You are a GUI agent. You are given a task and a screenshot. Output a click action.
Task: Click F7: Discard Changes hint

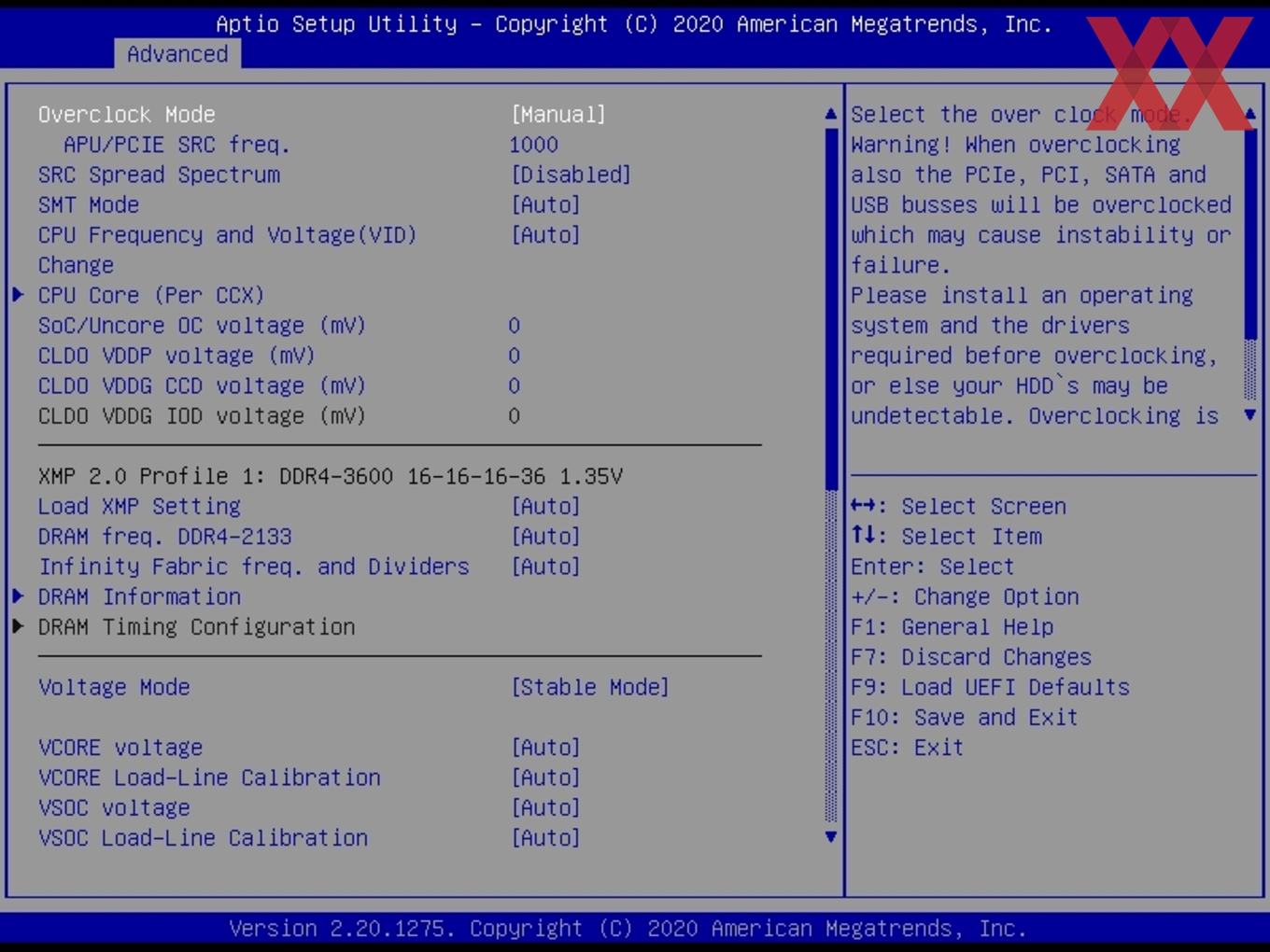971,657
